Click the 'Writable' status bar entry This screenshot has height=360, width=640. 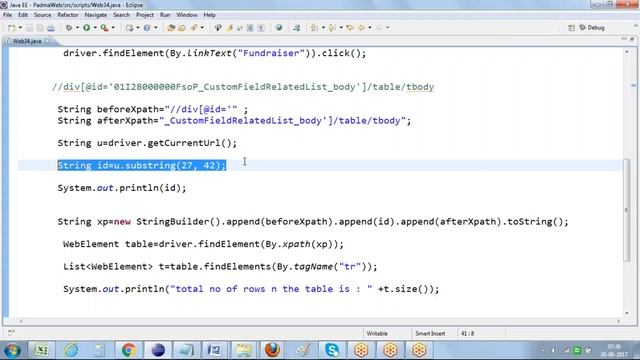(x=377, y=333)
